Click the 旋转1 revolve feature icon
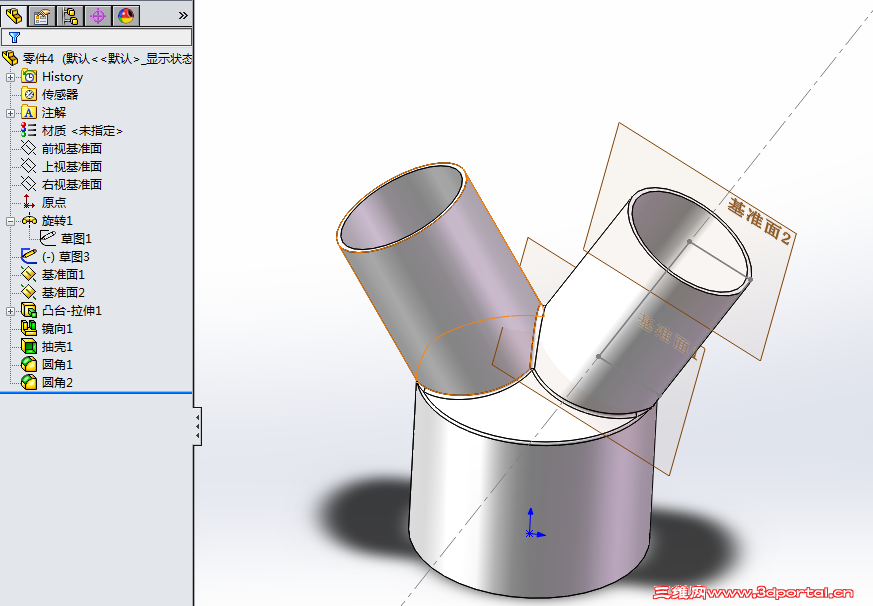The width and height of the screenshot is (873, 606). 29,220
